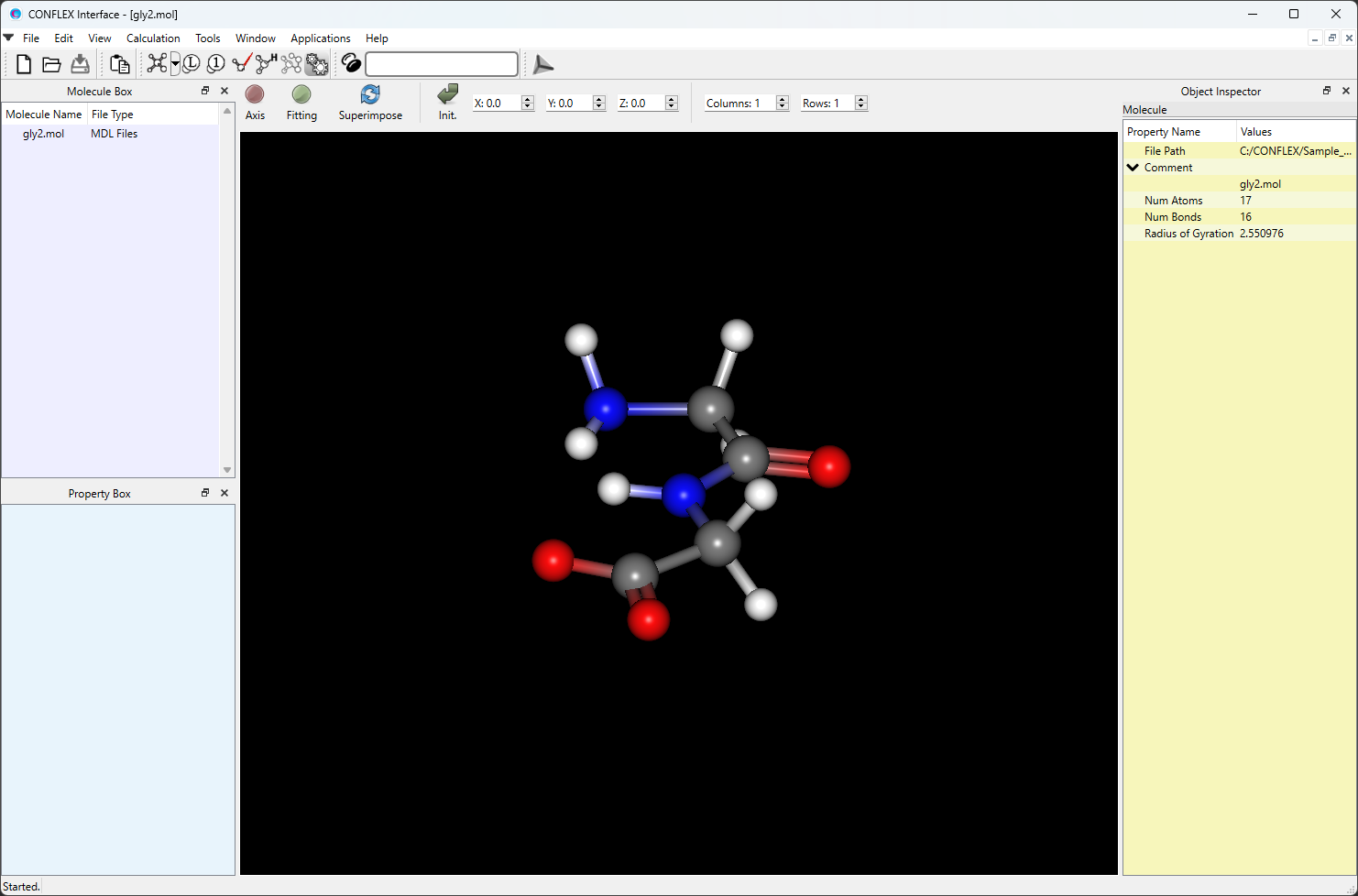Close the Property Box panel
This screenshot has height=896, width=1358.
coord(225,493)
